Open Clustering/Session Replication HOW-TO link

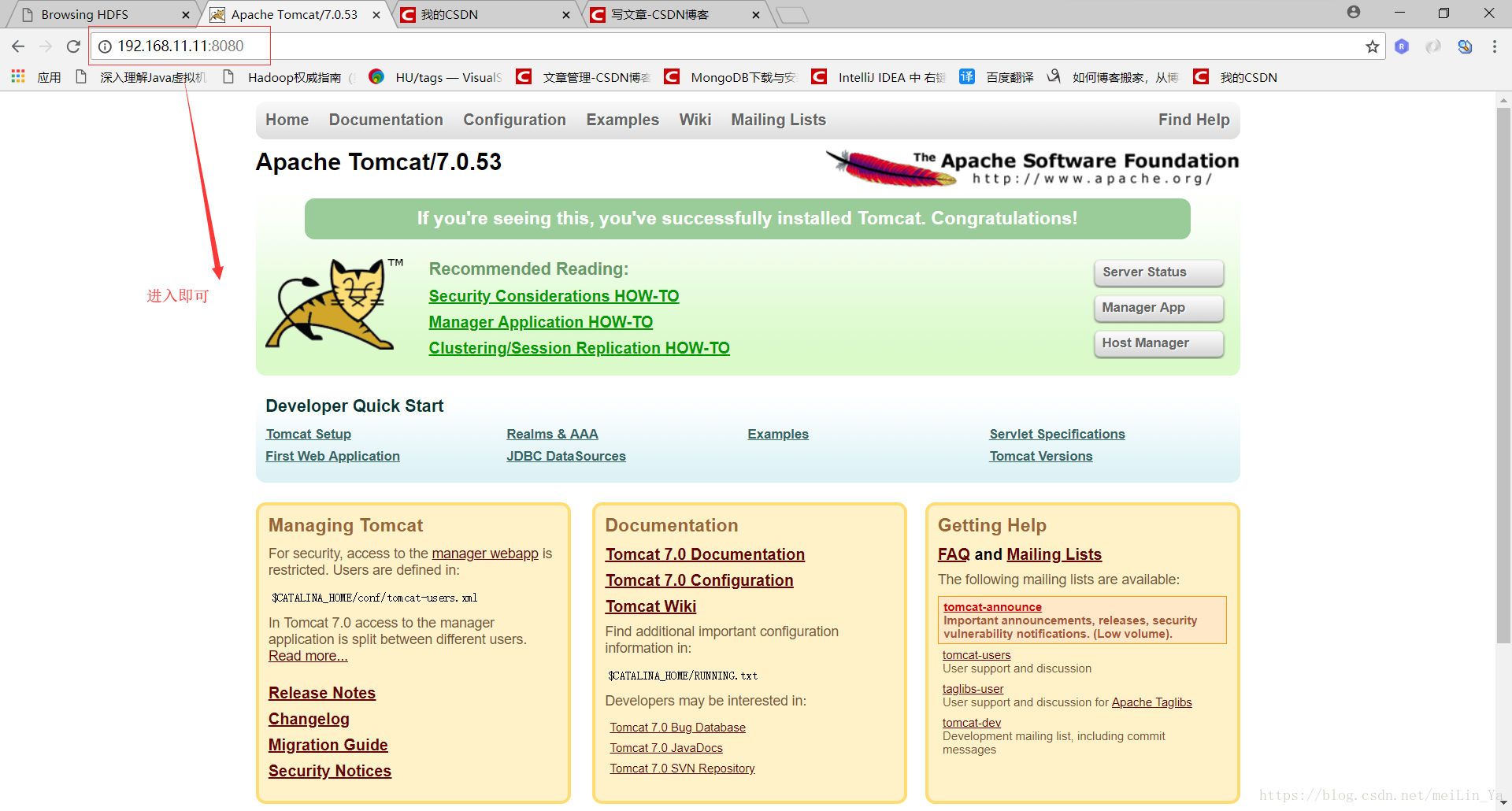click(x=579, y=348)
